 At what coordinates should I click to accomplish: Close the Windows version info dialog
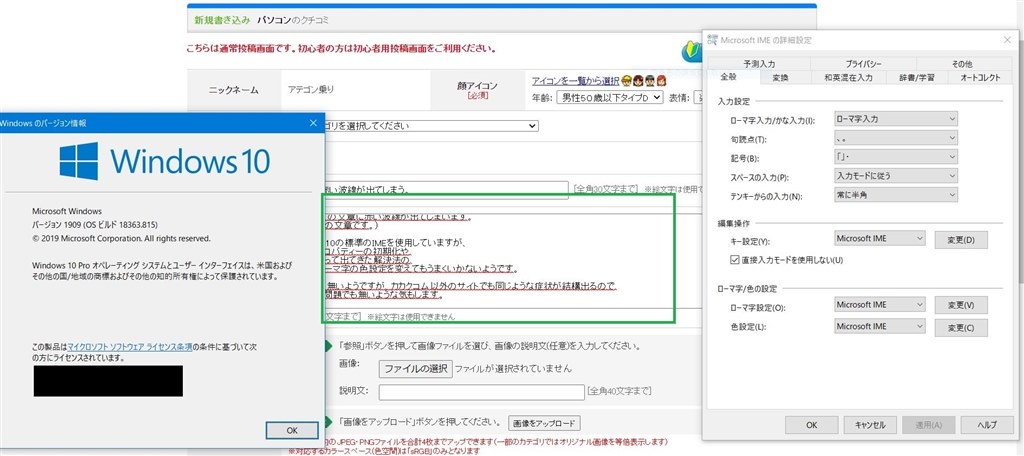[x=315, y=123]
